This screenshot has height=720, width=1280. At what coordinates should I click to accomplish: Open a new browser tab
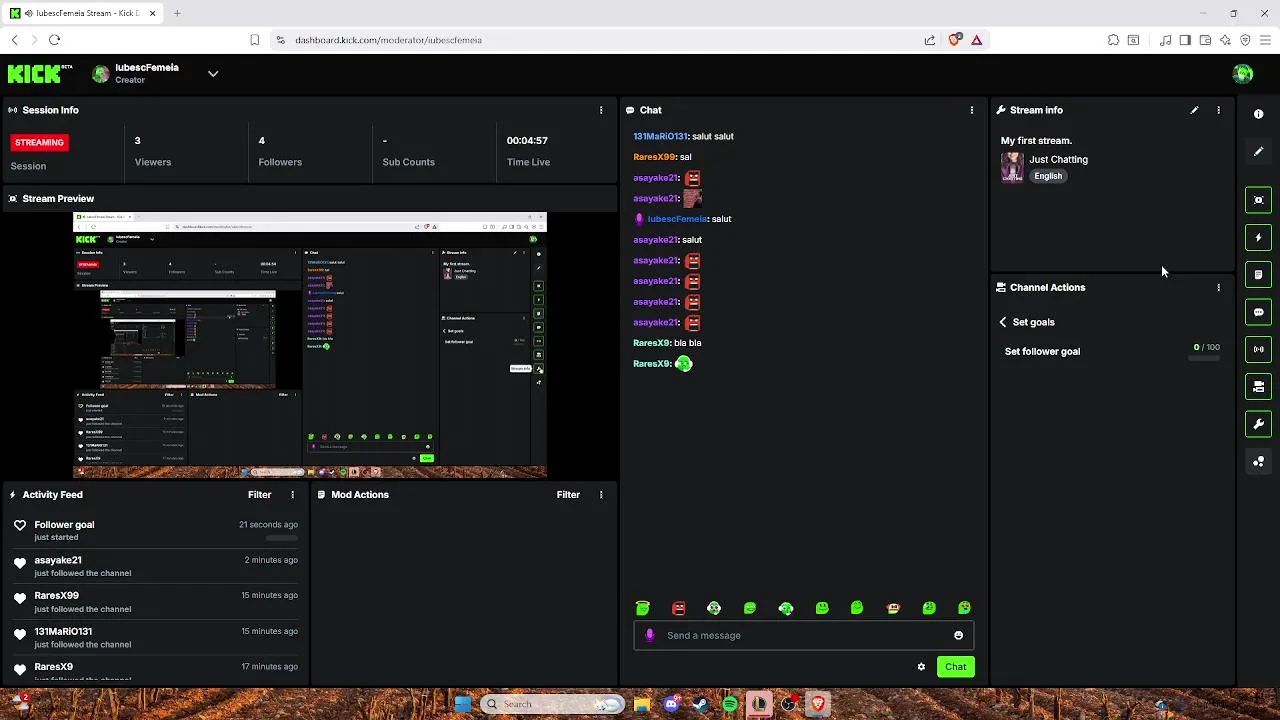click(x=177, y=13)
